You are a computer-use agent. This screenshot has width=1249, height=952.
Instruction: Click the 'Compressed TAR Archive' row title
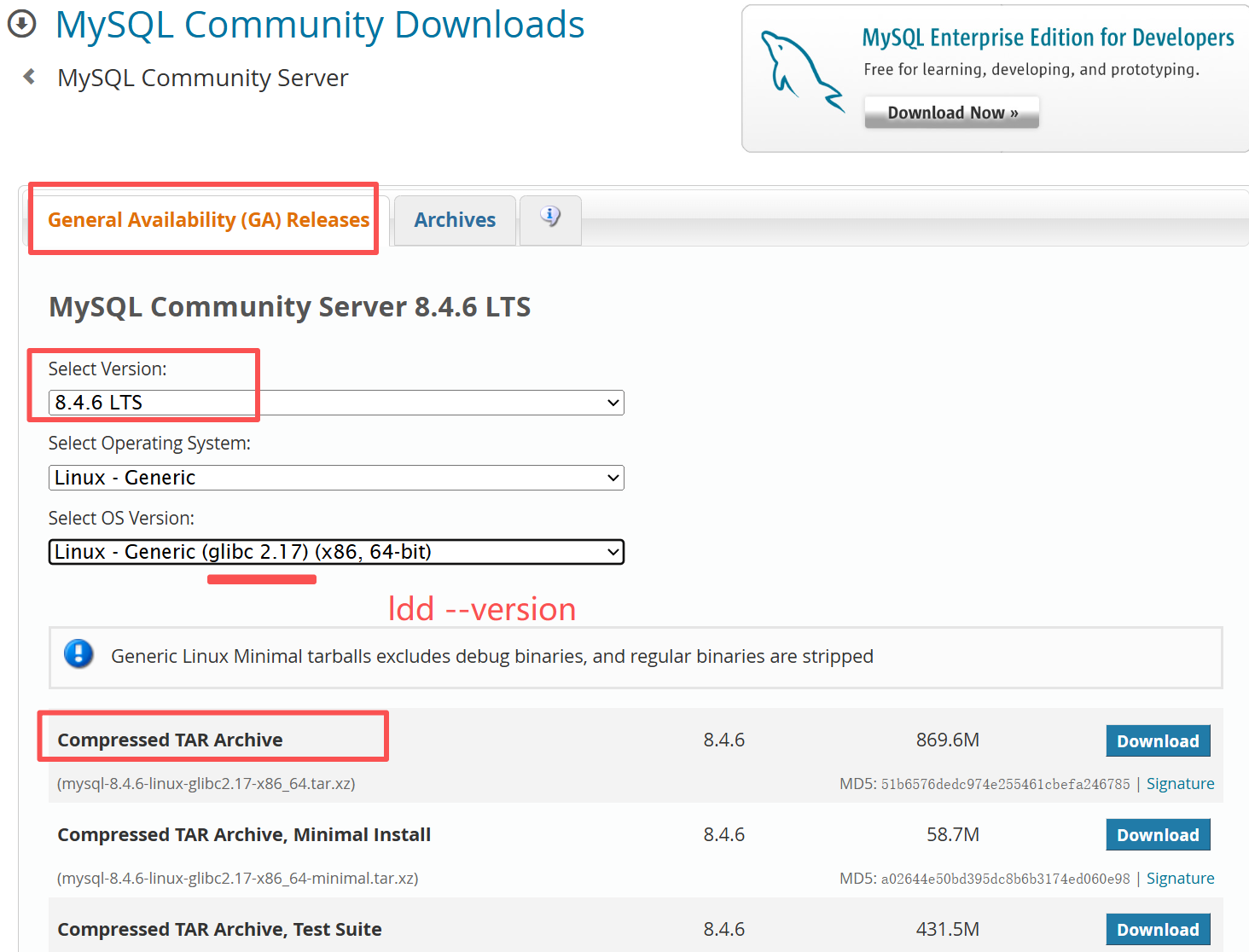[x=170, y=740]
